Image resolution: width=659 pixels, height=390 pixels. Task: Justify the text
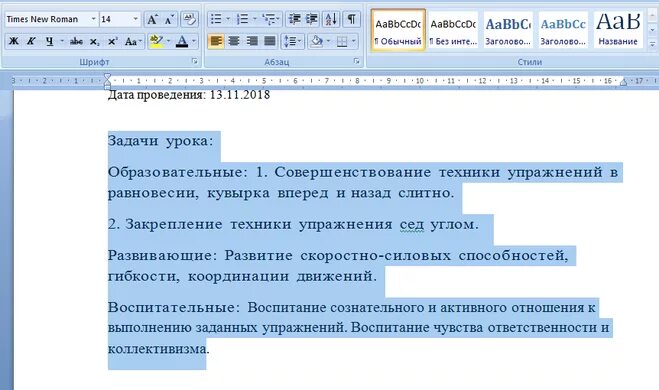point(269,41)
